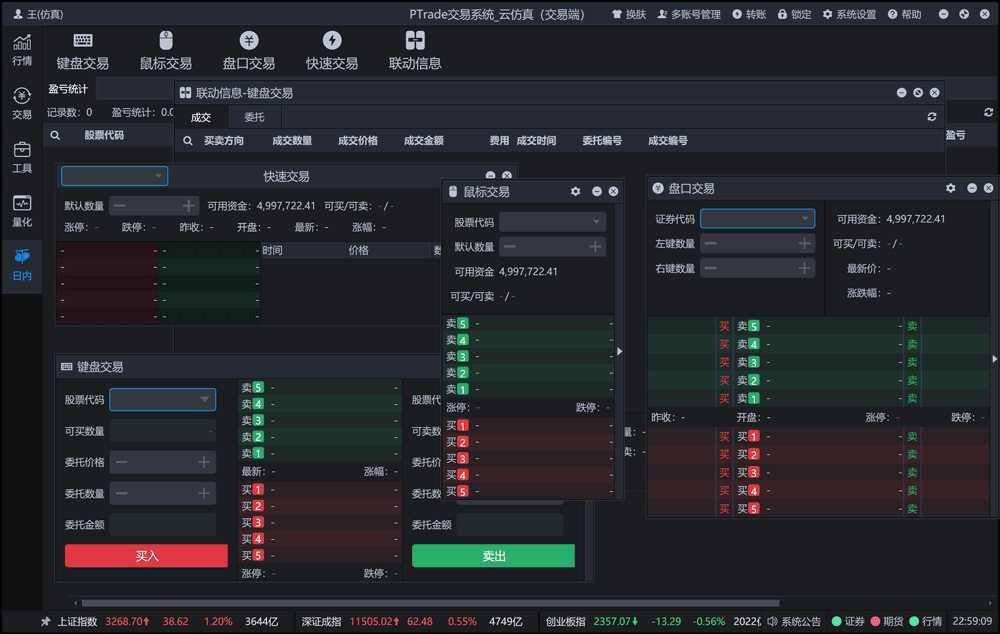
Task: Launch 盘口交易 from the top toolbar
Action: 249,50
